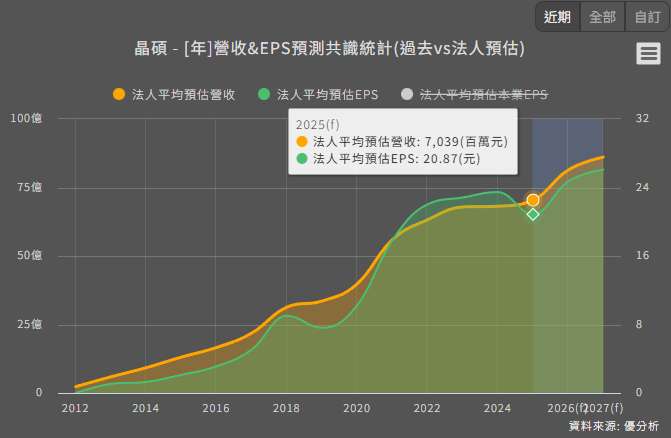Select the 自訂 custom range tab

[647, 17]
